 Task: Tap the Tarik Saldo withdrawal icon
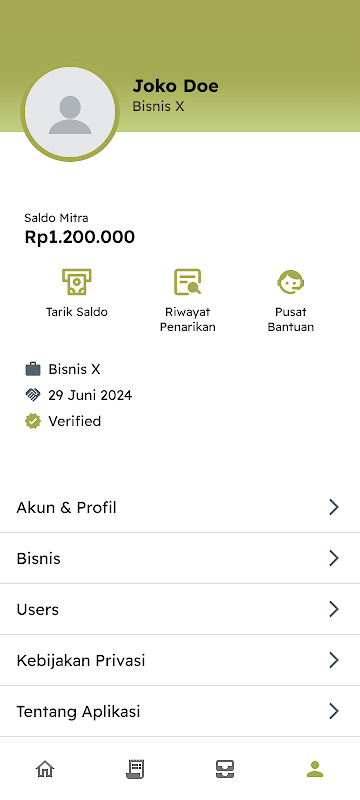(x=77, y=282)
